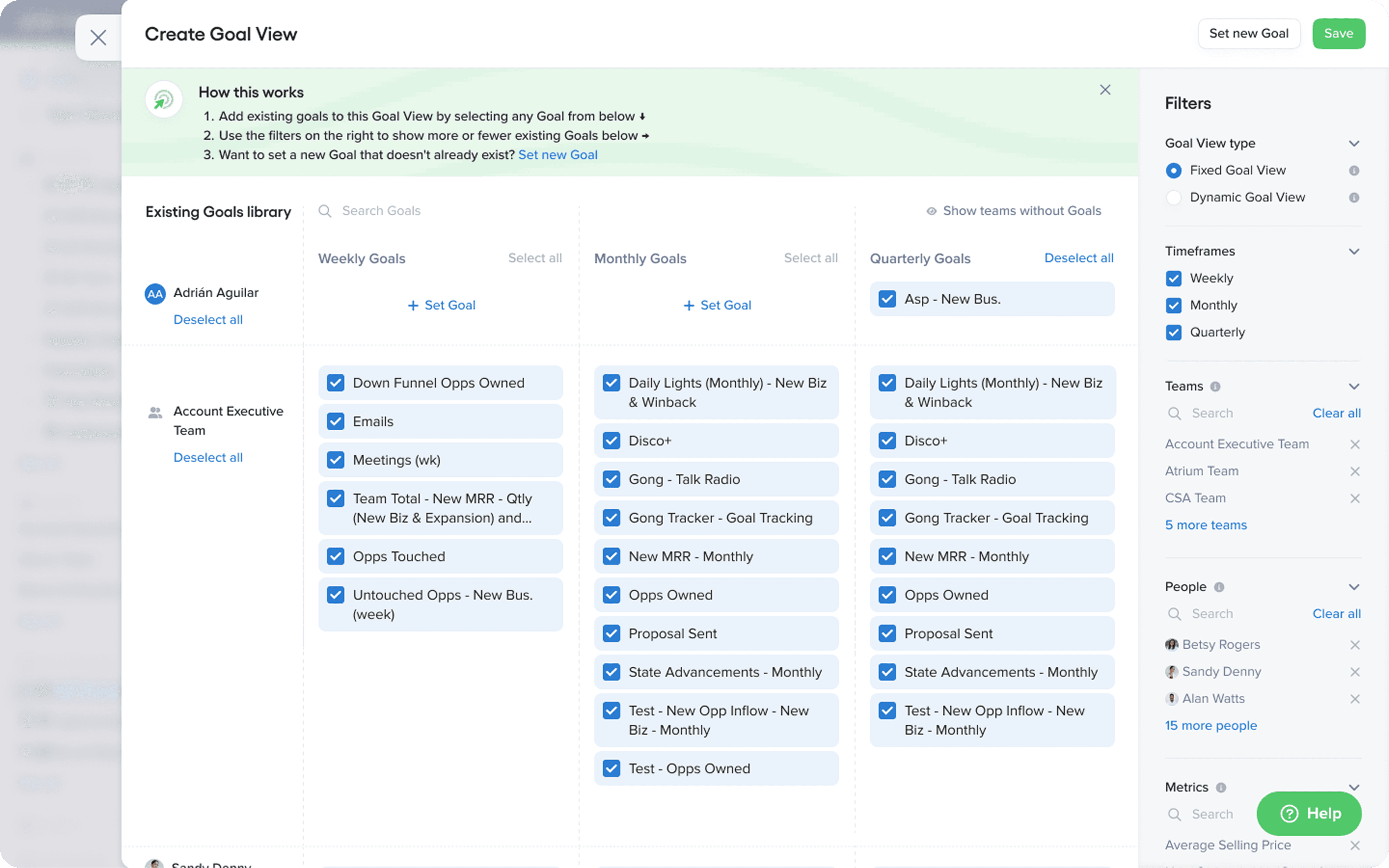The image size is (1389, 868).
Task: Remove Alan Watts from People filter
Action: click(1354, 699)
